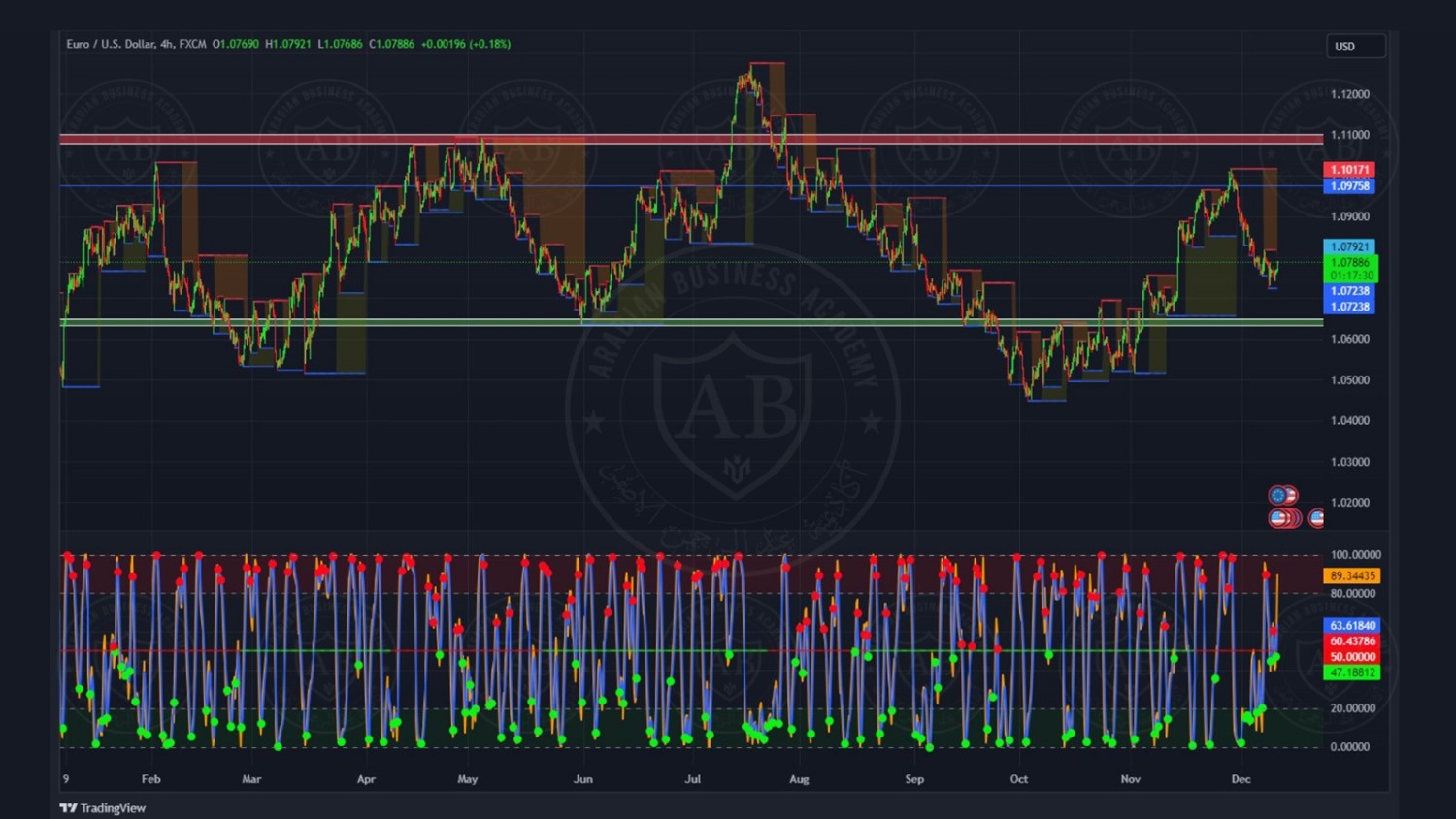Click the 1.12000 level on price scale
This screenshot has width=1456, height=819.
[x=1349, y=94]
